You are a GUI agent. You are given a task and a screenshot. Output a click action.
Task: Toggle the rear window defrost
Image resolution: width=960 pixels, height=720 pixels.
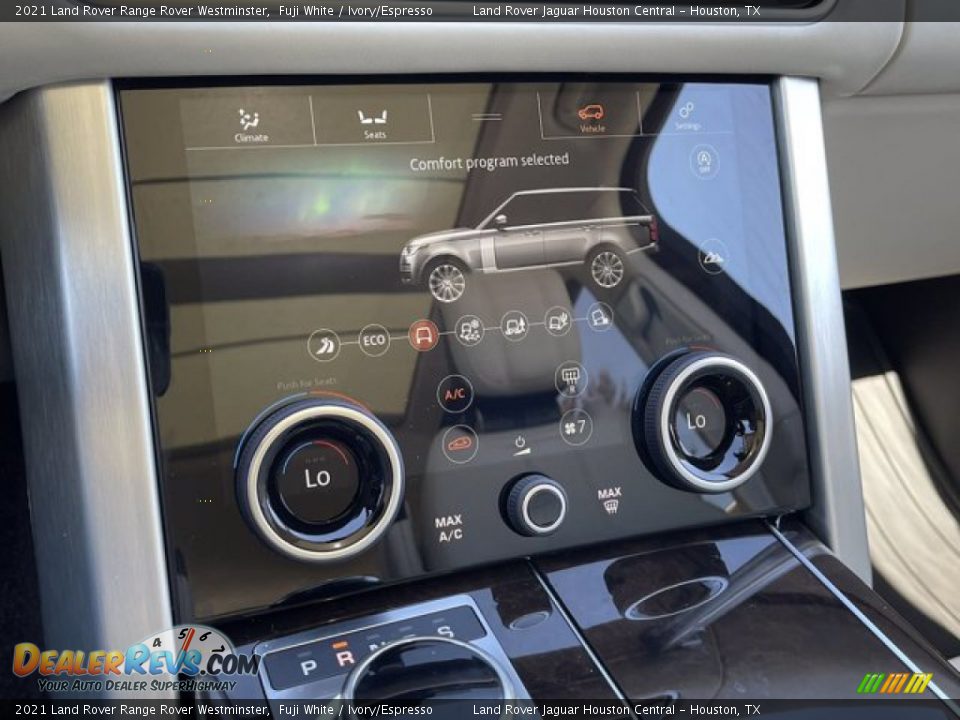pos(570,378)
